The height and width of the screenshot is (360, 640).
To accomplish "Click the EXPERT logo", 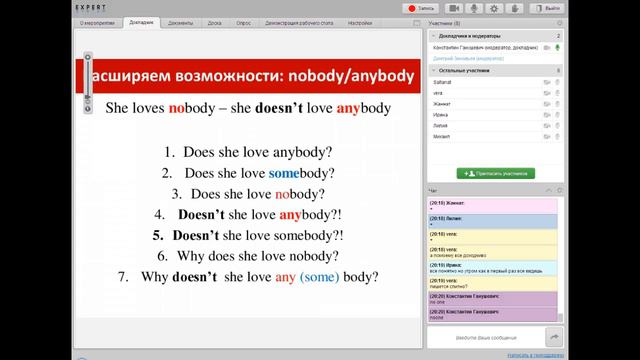I will pos(91,7).
